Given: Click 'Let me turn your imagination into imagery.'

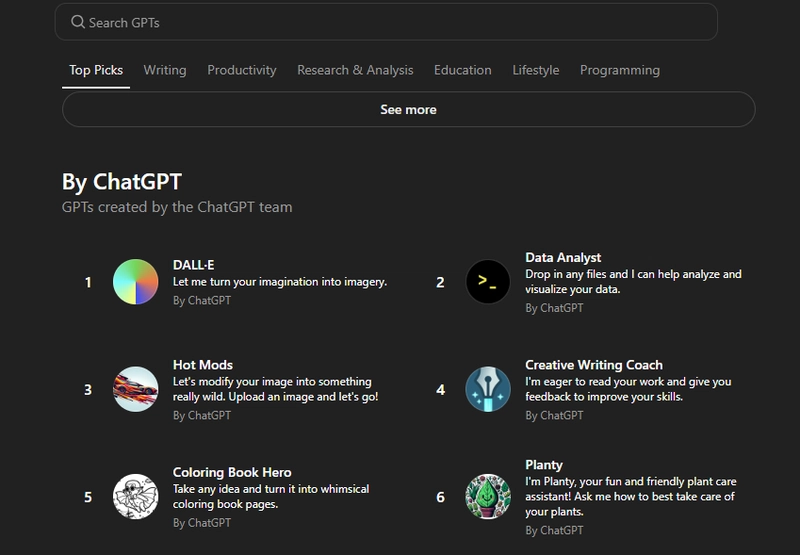Looking at the screenshot, I should [280, 282].
